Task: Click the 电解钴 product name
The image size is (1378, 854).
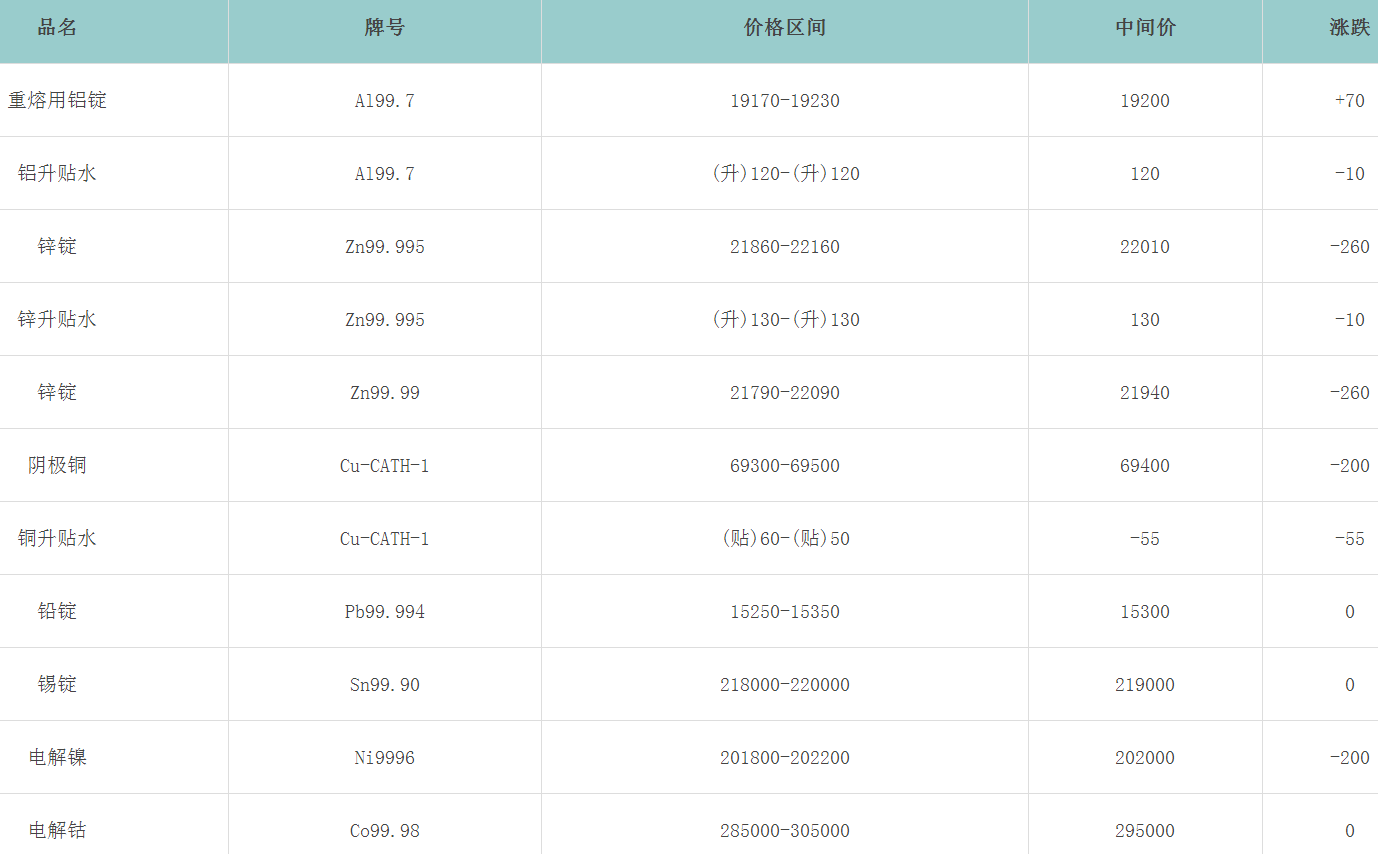Action: click(x=57, y=831)
